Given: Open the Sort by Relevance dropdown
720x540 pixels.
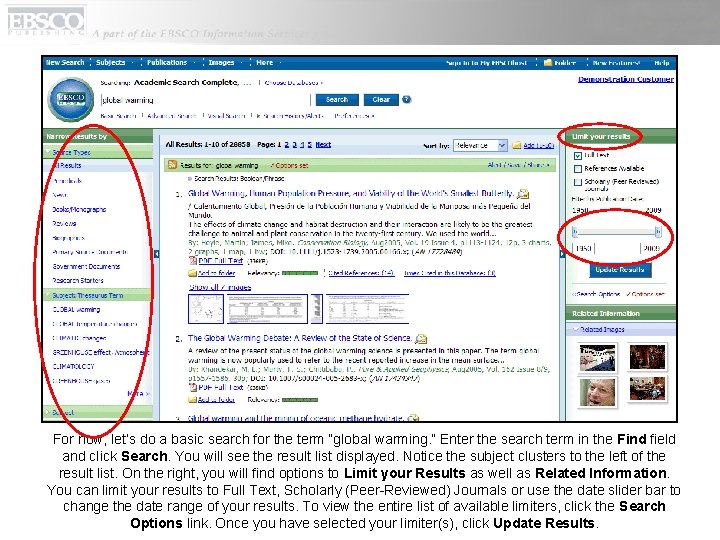Looking at the screenshot, I should pyautogui.click(x=480, y=146).
